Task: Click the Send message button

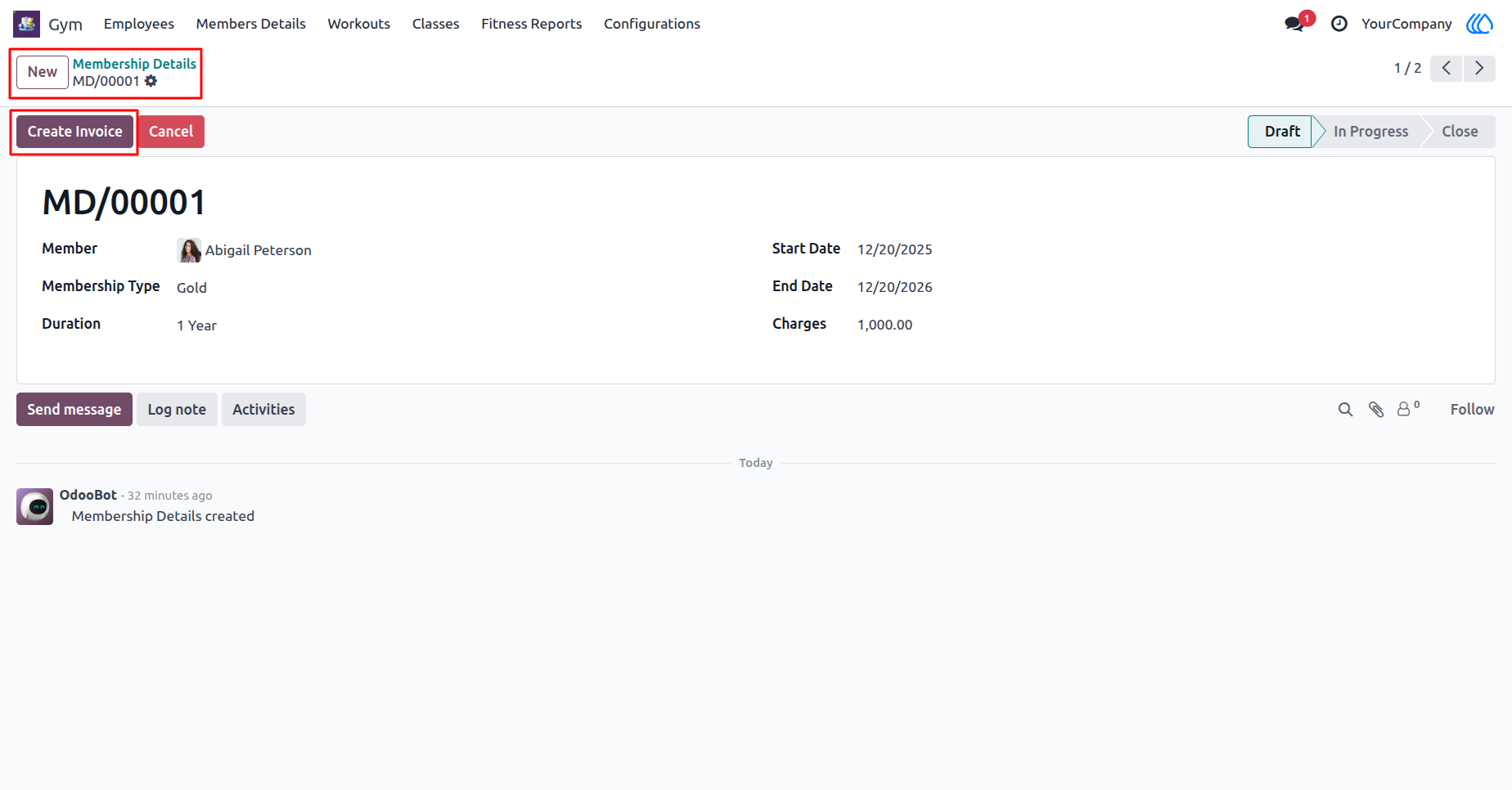Action: point(74,410)
